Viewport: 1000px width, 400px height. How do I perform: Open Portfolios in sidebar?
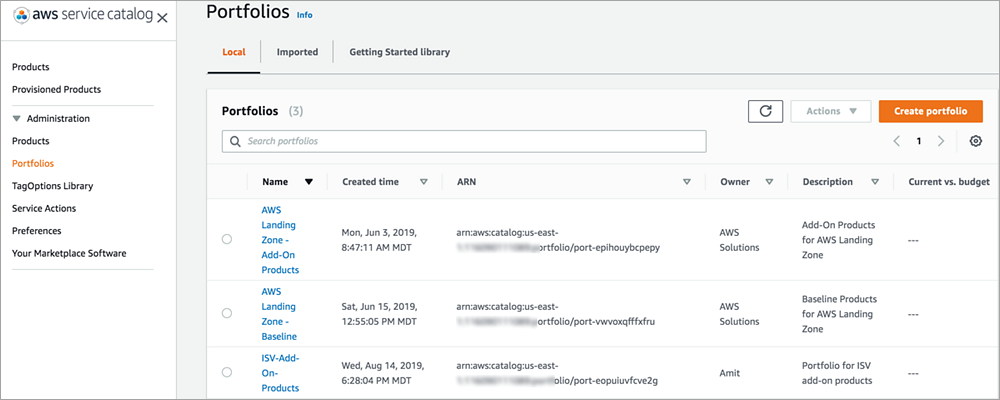pos(33,163)
